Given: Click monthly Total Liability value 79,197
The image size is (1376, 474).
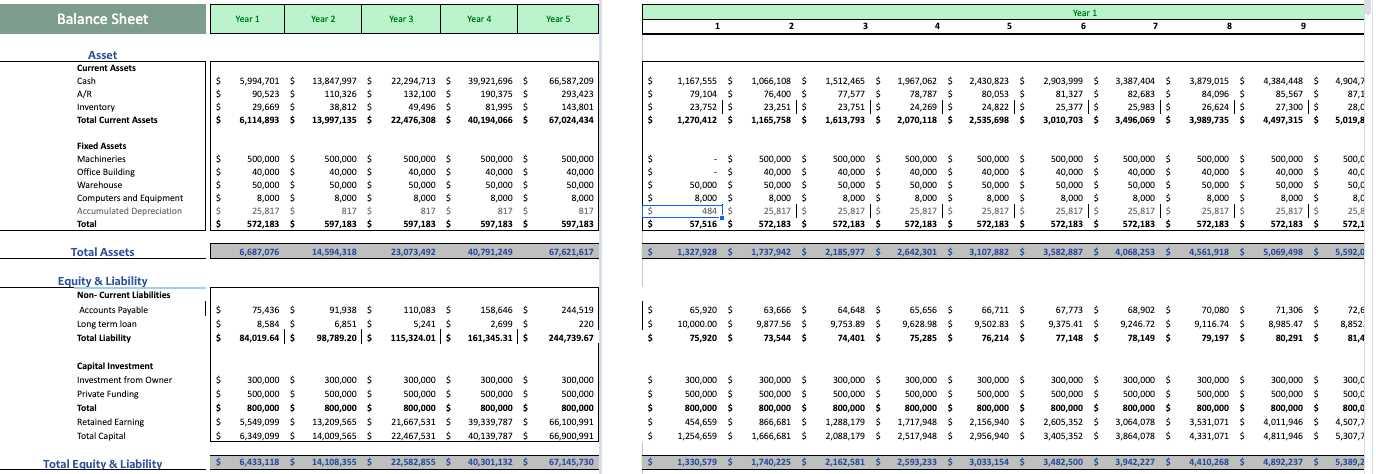Looking at the screenshot, I should [x=1222, y=338].
